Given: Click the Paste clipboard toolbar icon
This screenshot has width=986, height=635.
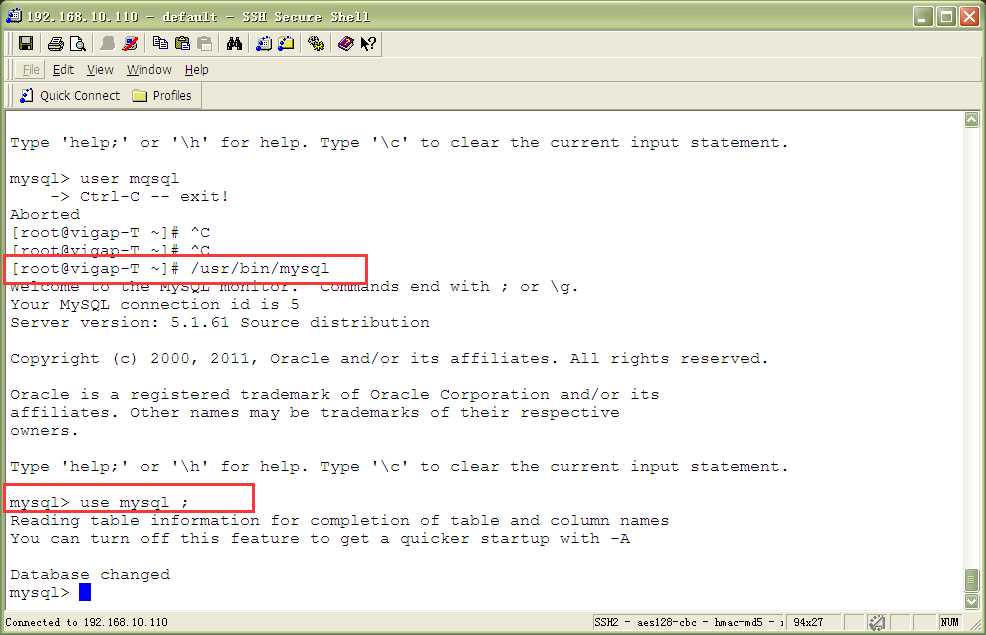Looking at the screenshot, I should click(x=182, y=43).
